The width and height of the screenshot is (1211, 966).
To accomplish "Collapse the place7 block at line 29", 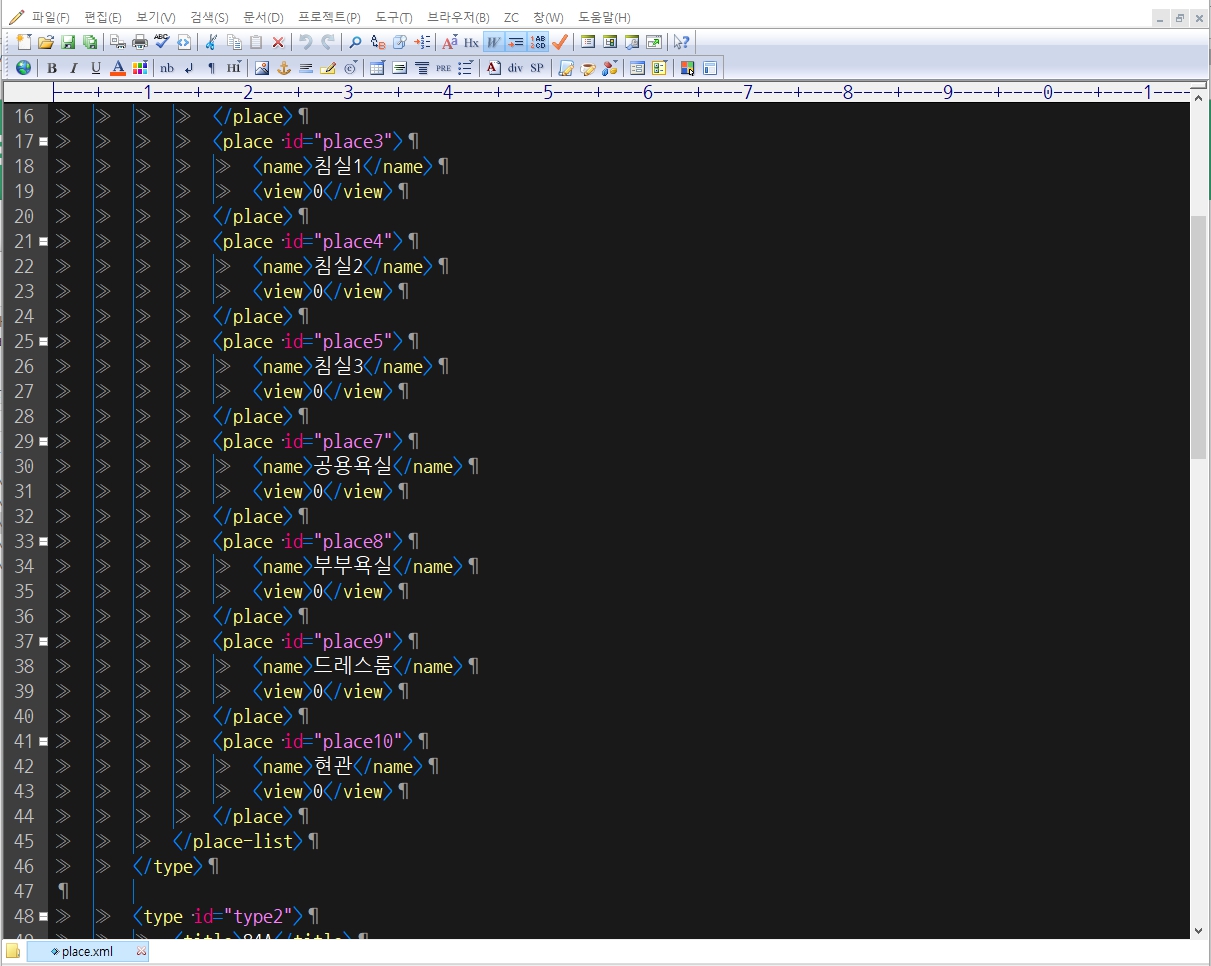I will (x=43, y=441).
